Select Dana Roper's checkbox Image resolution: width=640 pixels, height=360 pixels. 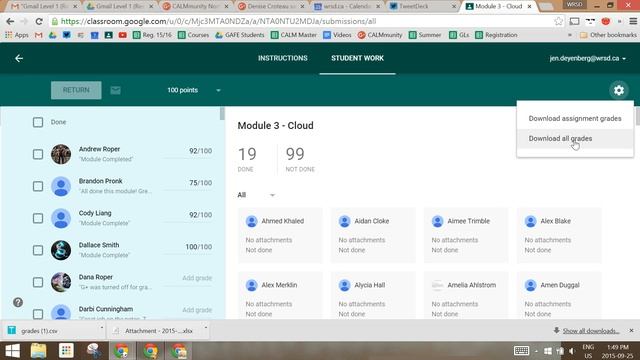click(x=38, y=282)
